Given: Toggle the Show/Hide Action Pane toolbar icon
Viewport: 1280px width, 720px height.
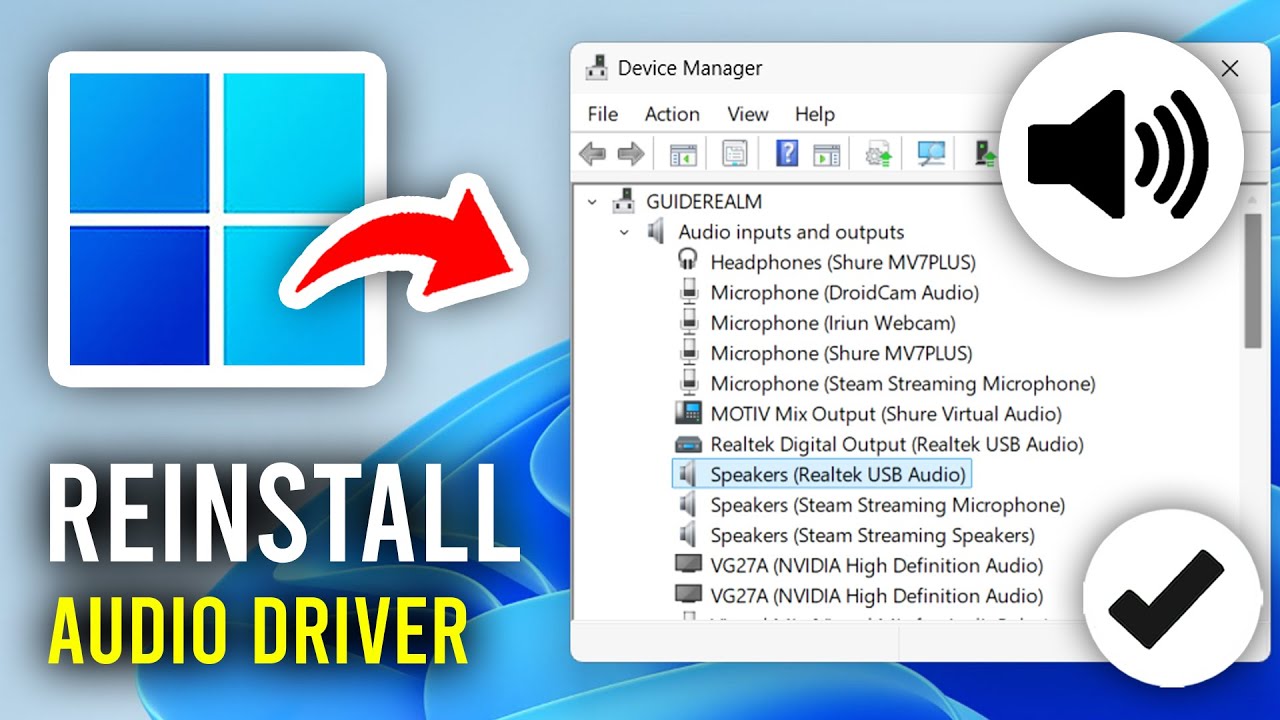Looking at the screenshot, I should coord(826,154).
